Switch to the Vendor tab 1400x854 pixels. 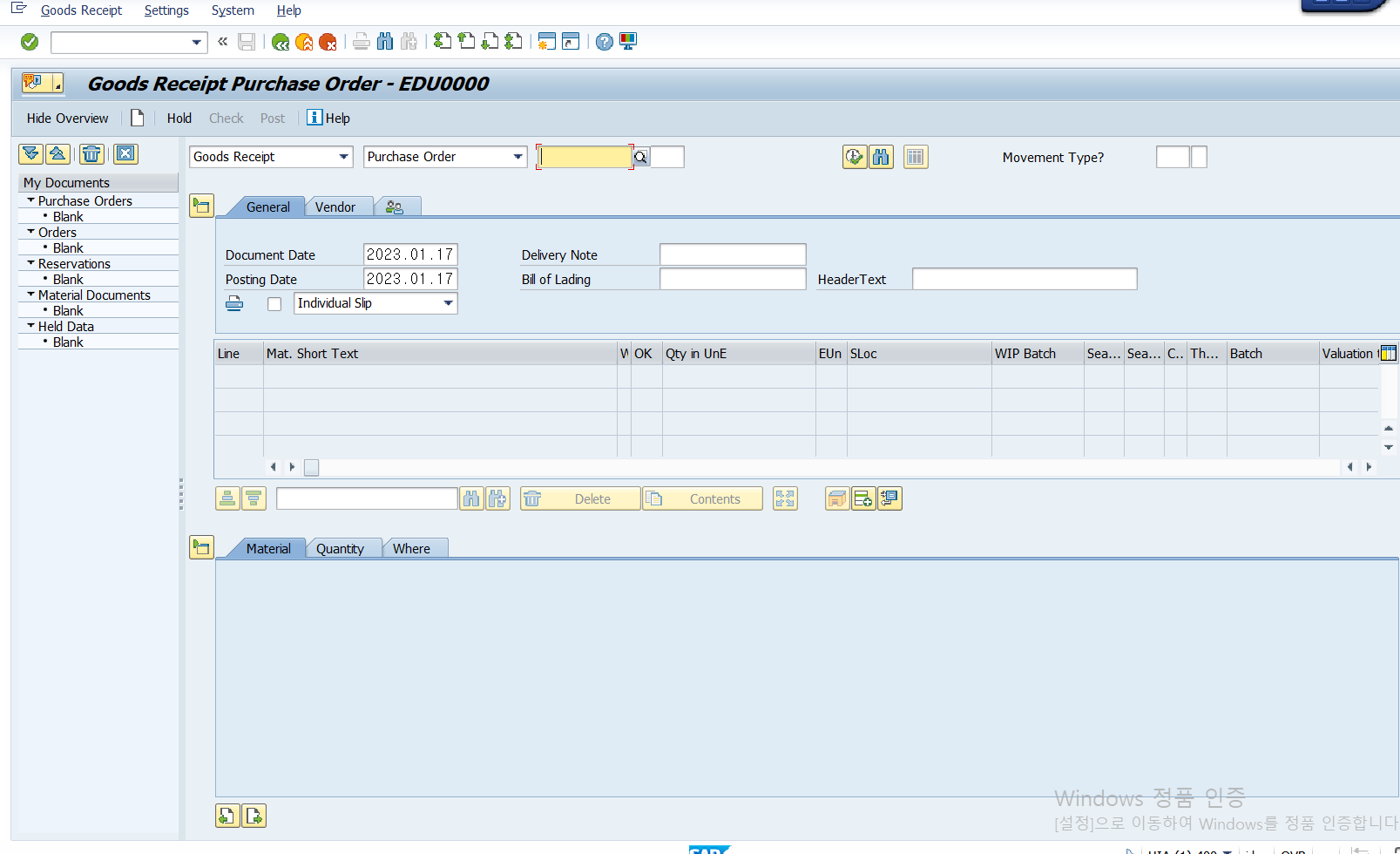click(335, 207)
